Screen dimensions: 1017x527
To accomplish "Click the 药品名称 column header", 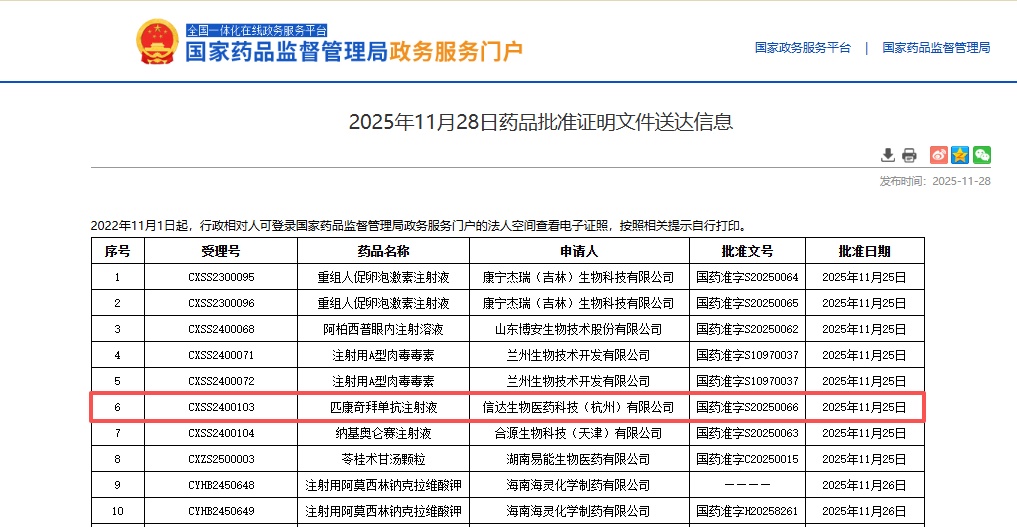I will coord(383,251).
